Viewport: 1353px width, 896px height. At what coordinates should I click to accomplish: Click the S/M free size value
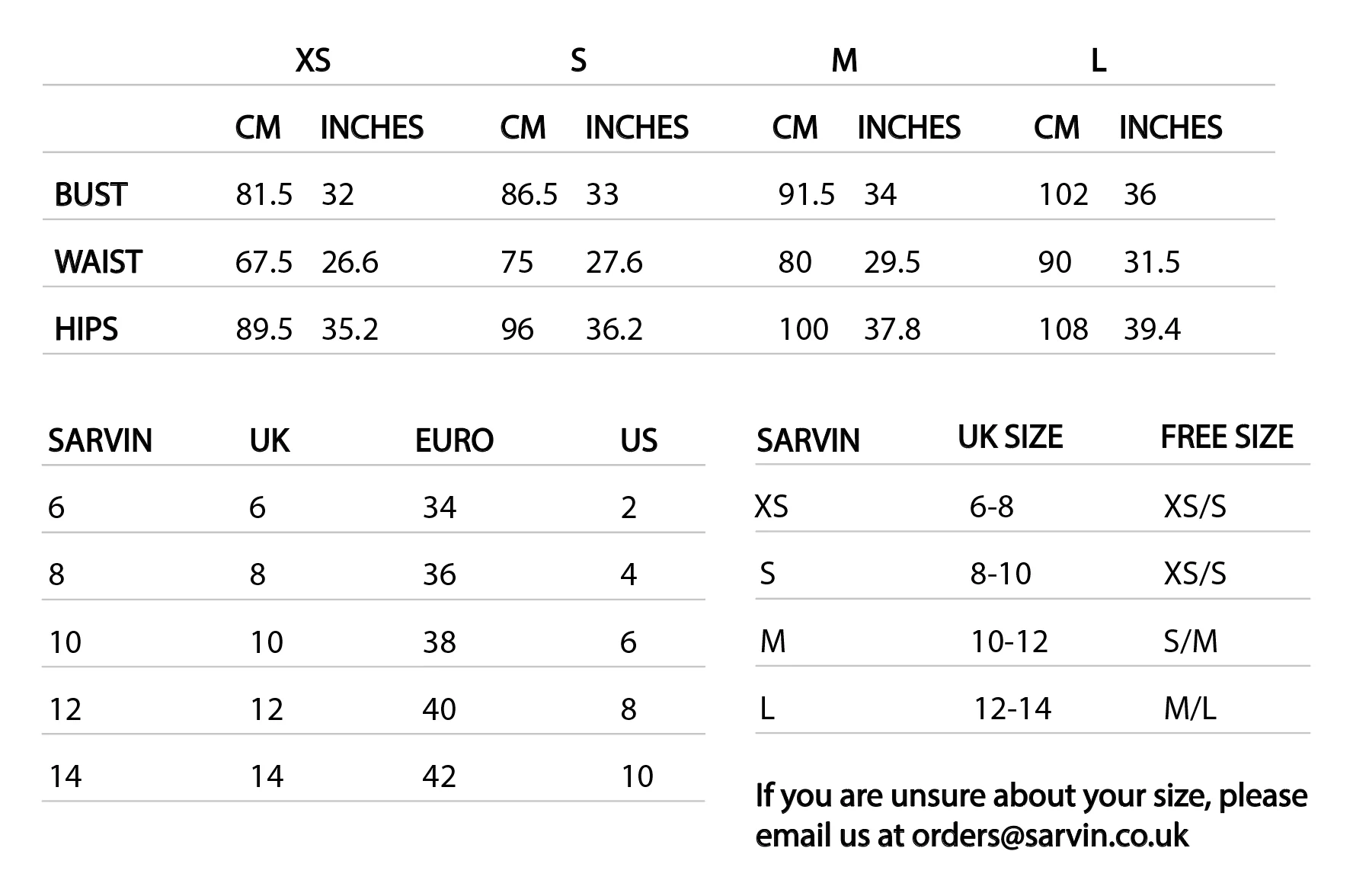coord(1190,642)
